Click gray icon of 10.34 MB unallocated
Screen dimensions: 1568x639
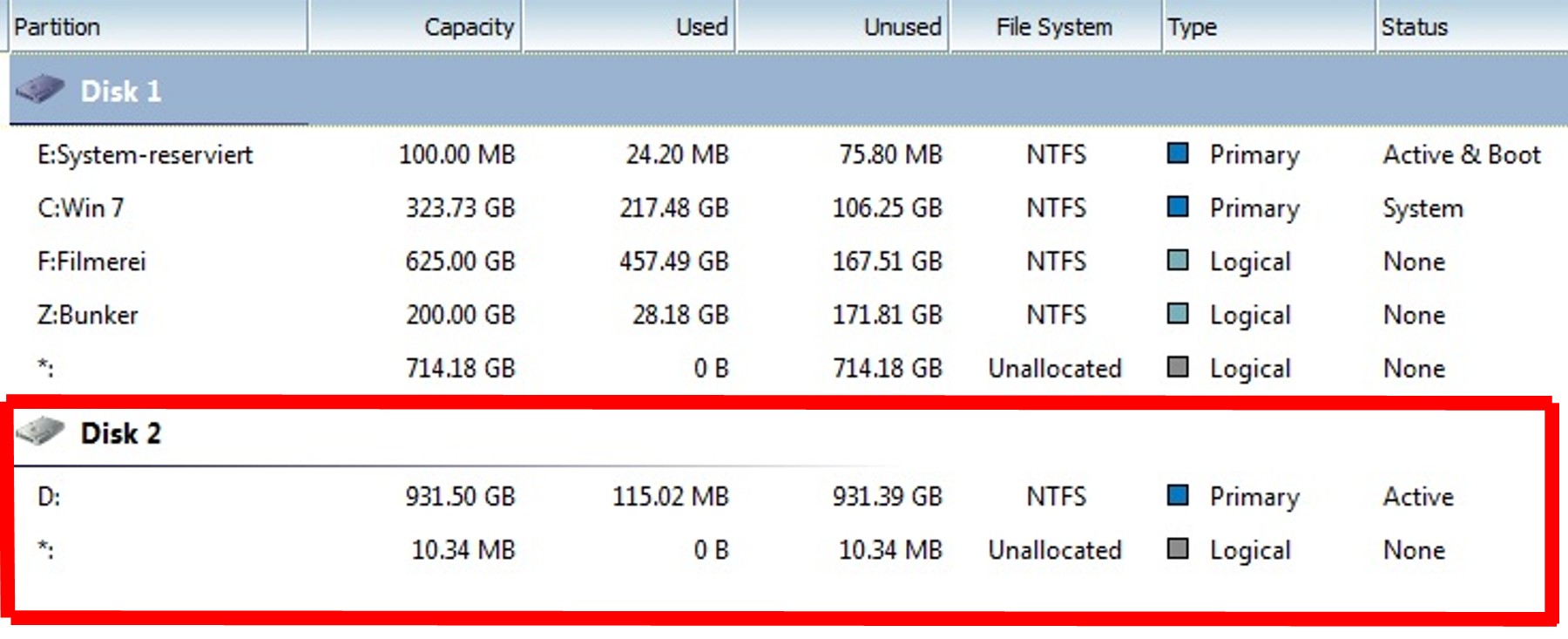click(x=1177, y=548)
